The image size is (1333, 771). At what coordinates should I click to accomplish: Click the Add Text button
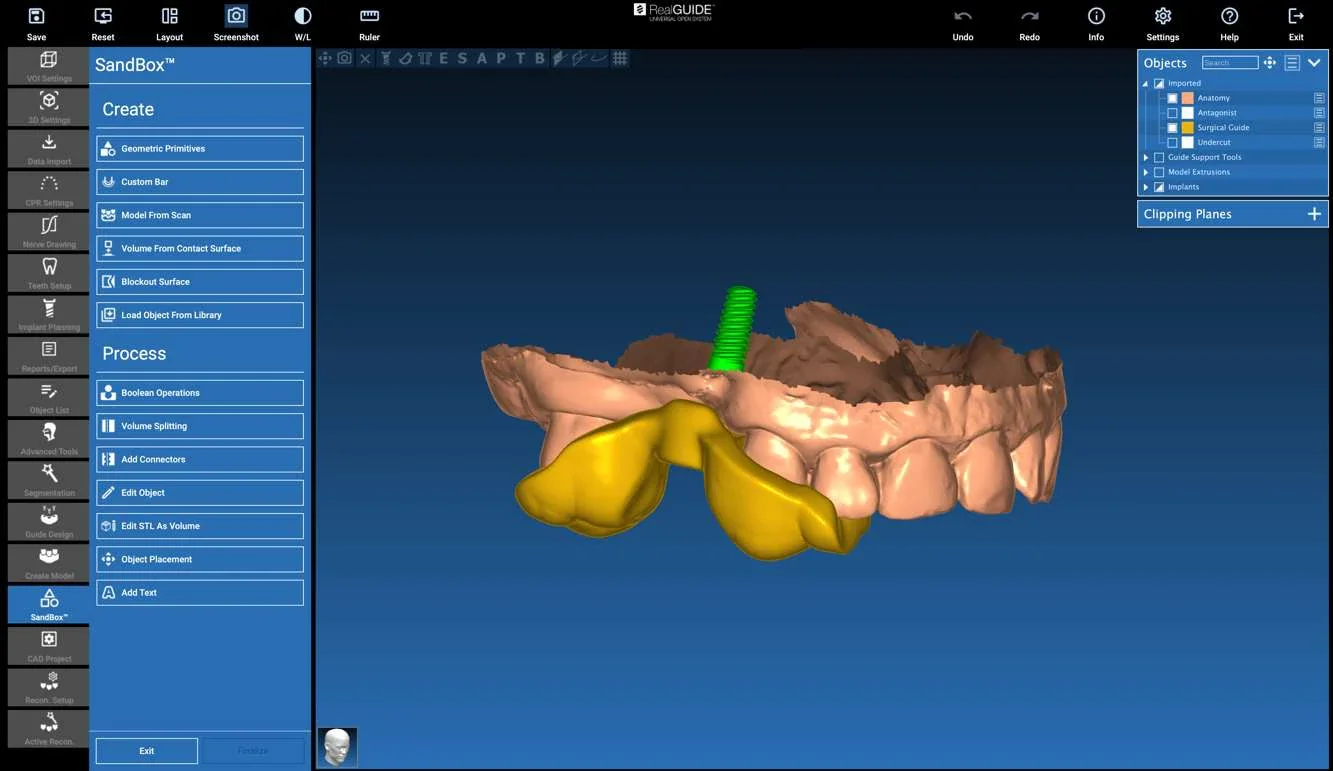[x=200, y=593]
